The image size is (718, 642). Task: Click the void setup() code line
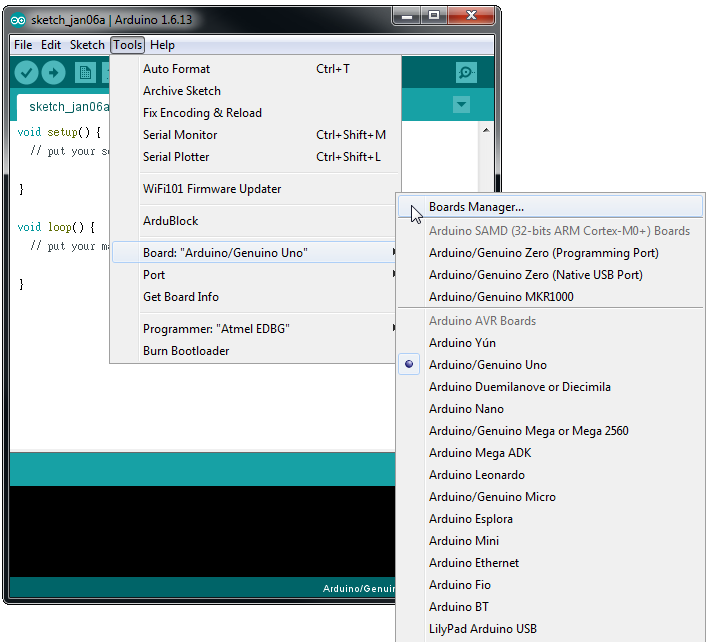point(59,132)
